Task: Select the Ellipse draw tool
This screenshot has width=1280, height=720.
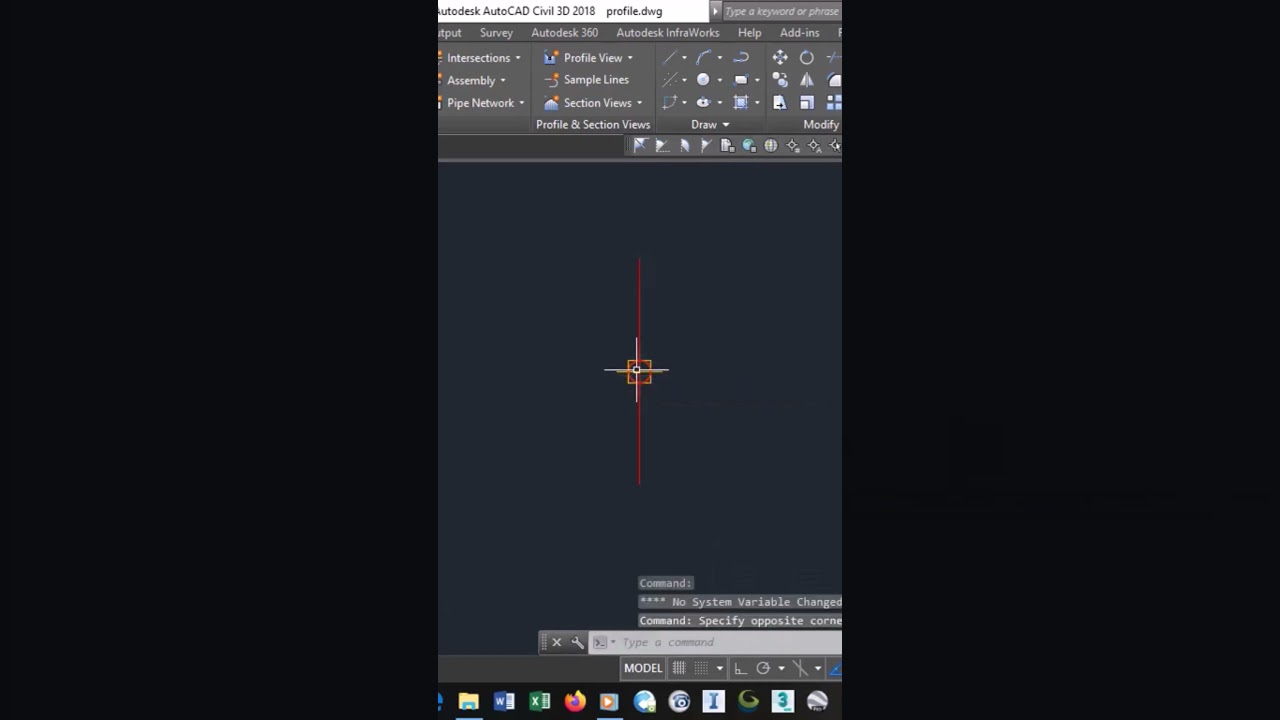Action: pos(703,102)
